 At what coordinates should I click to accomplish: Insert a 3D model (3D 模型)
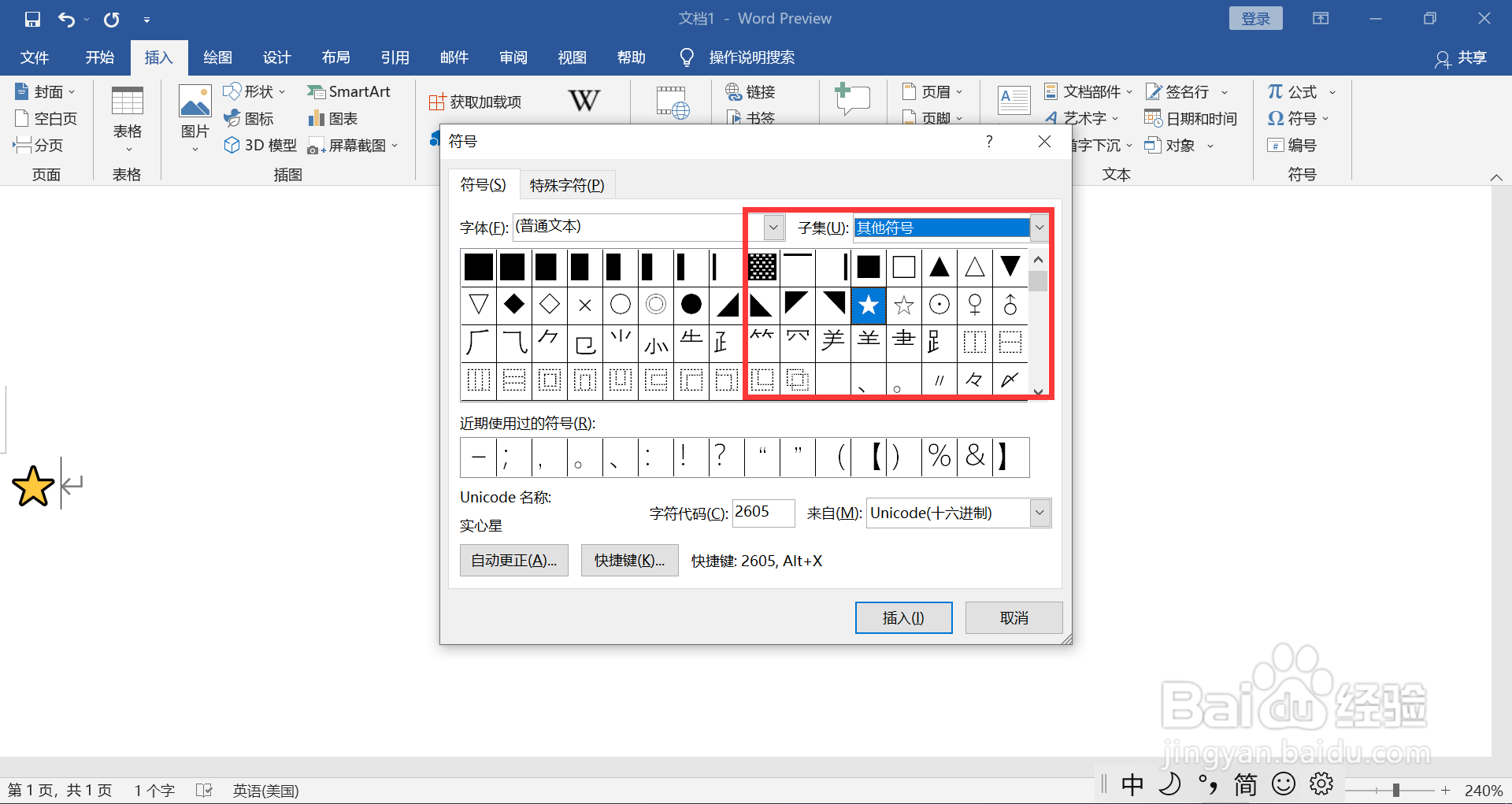pos(260,146)
